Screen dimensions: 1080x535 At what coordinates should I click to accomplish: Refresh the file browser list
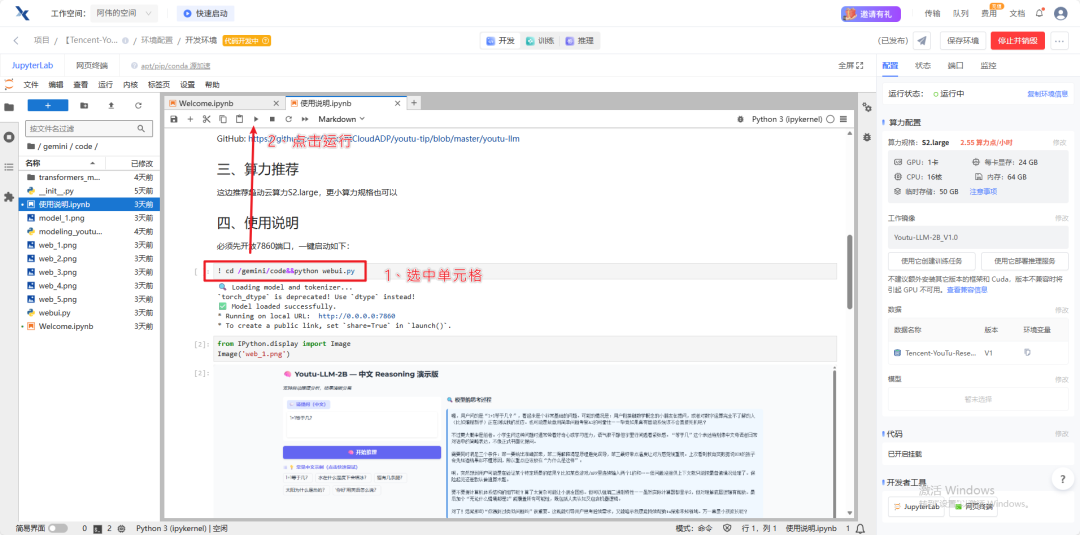pos(138,105)
